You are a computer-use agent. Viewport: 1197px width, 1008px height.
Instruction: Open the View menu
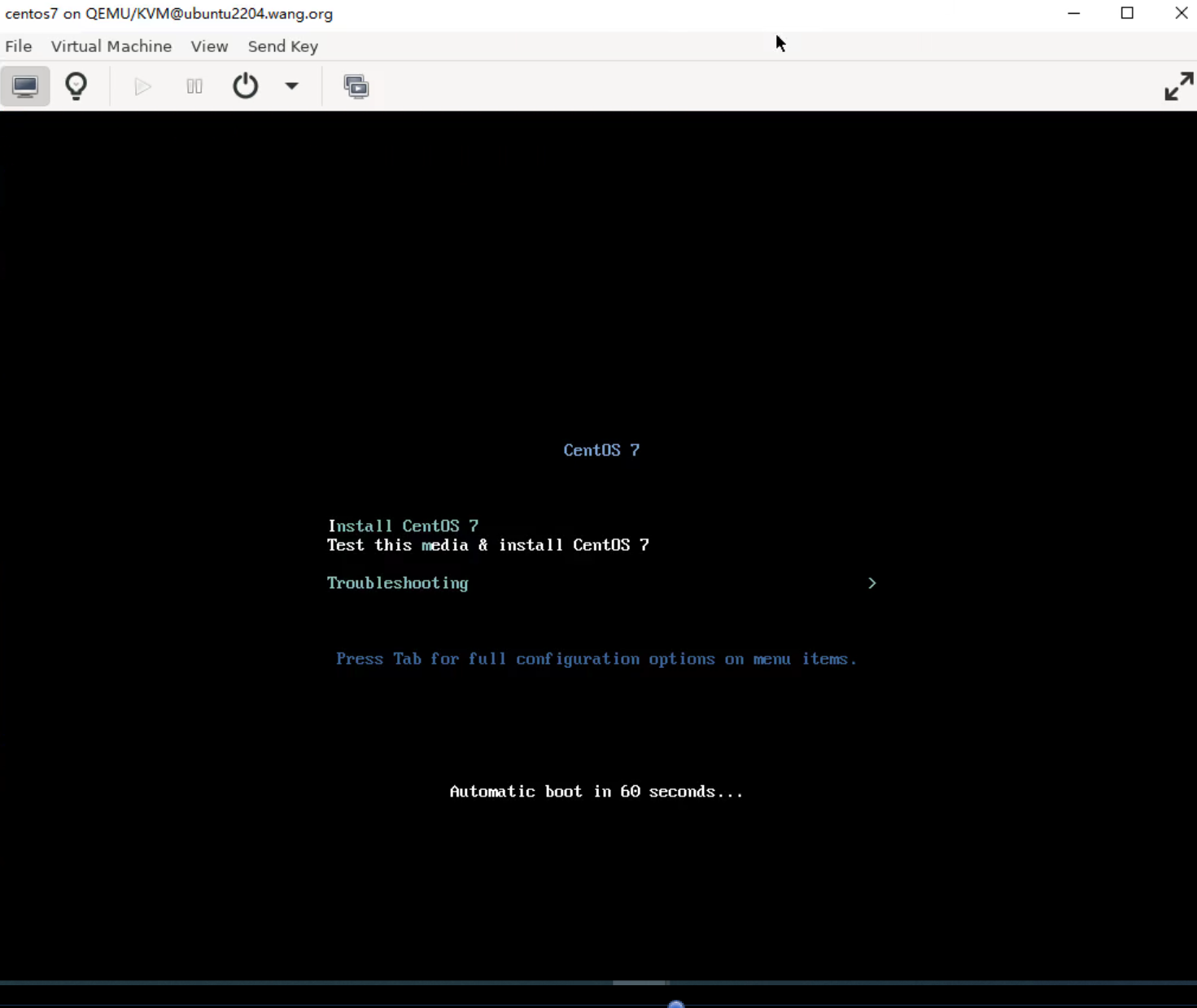point(209,46)
